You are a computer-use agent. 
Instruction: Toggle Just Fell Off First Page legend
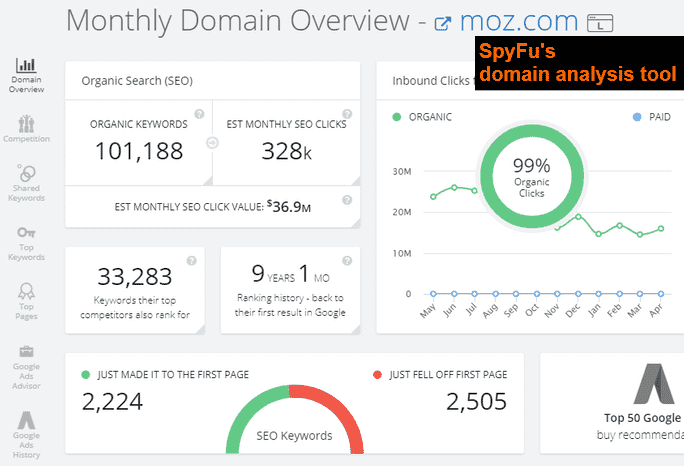pos(440,374)
